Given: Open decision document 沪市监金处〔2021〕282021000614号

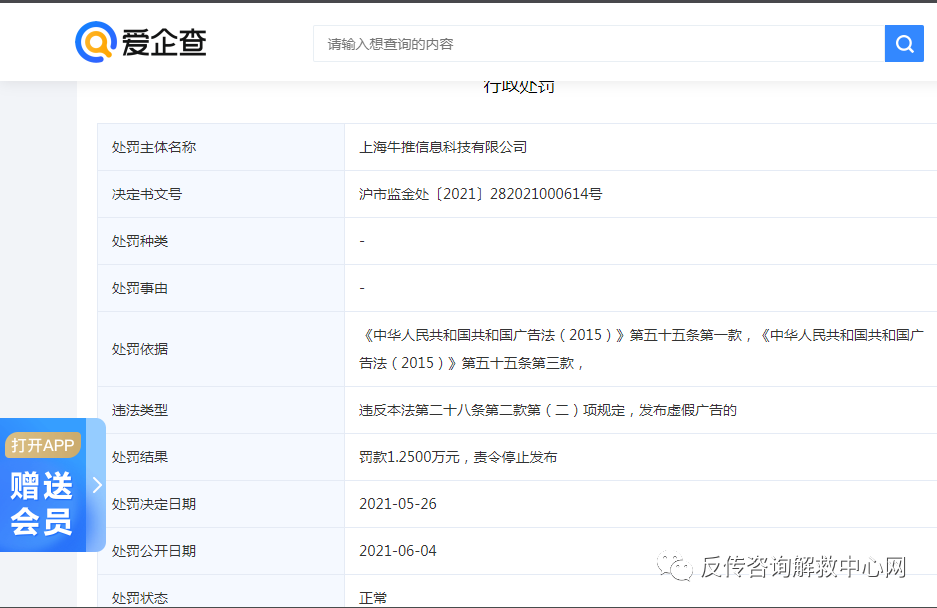Looking at the screenshot, I should pos(480,194).
